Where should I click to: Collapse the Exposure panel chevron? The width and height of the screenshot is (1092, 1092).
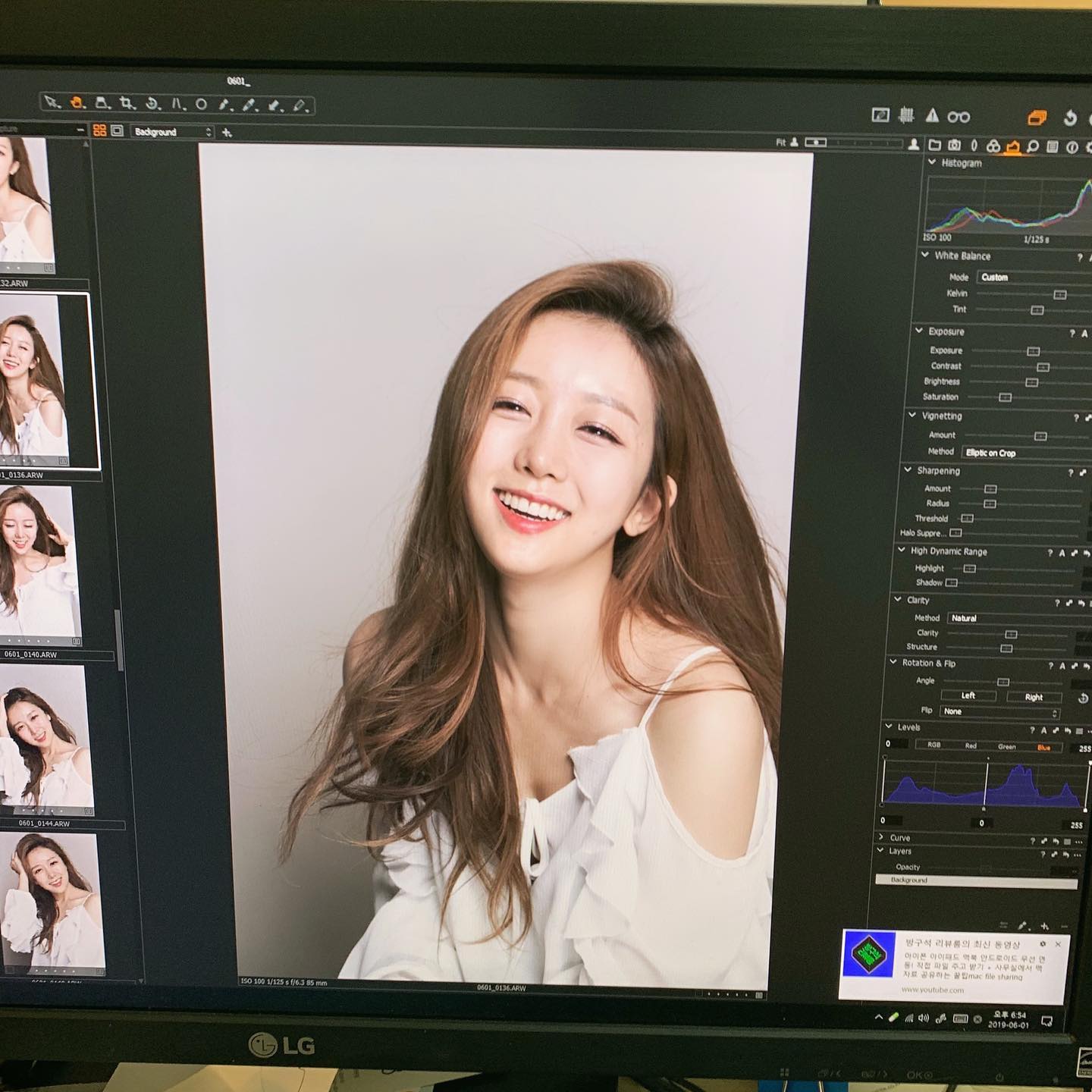point(919,331)
